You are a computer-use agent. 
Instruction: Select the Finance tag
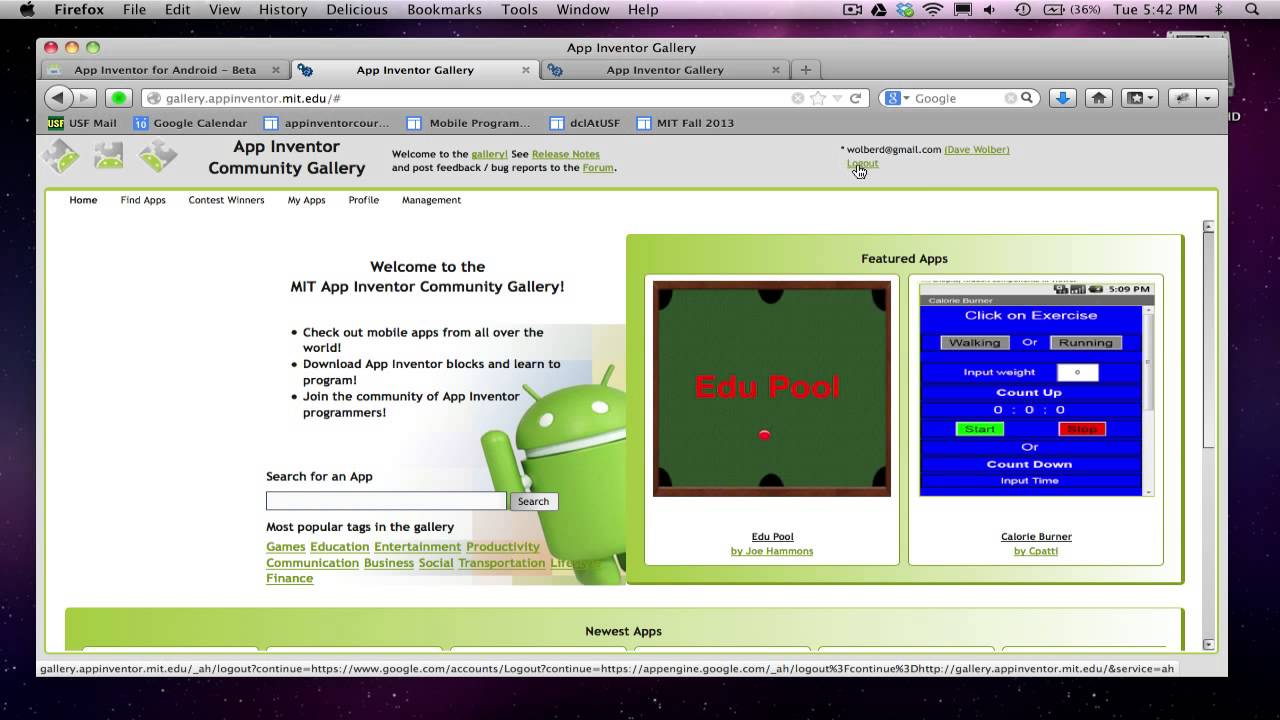point(289,579)
